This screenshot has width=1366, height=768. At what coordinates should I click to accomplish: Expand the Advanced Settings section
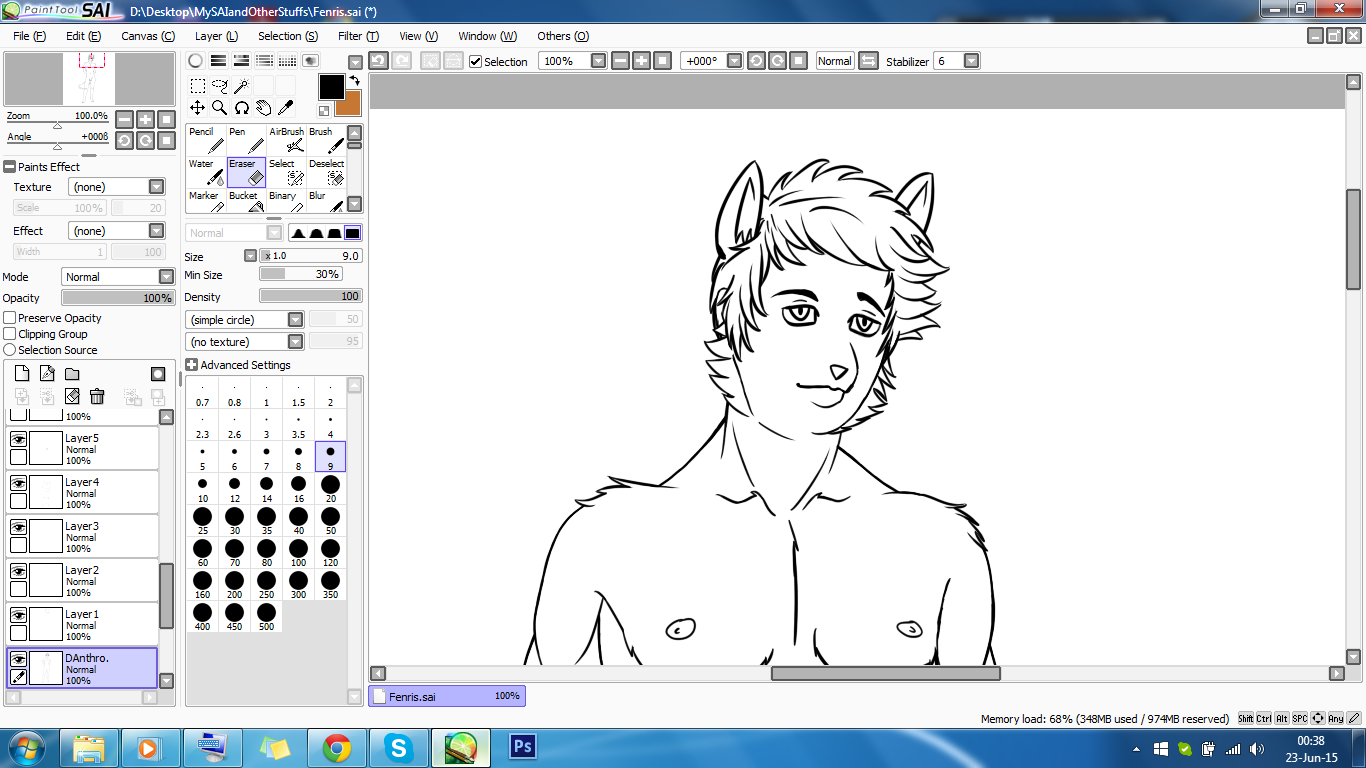coord(192,365)
